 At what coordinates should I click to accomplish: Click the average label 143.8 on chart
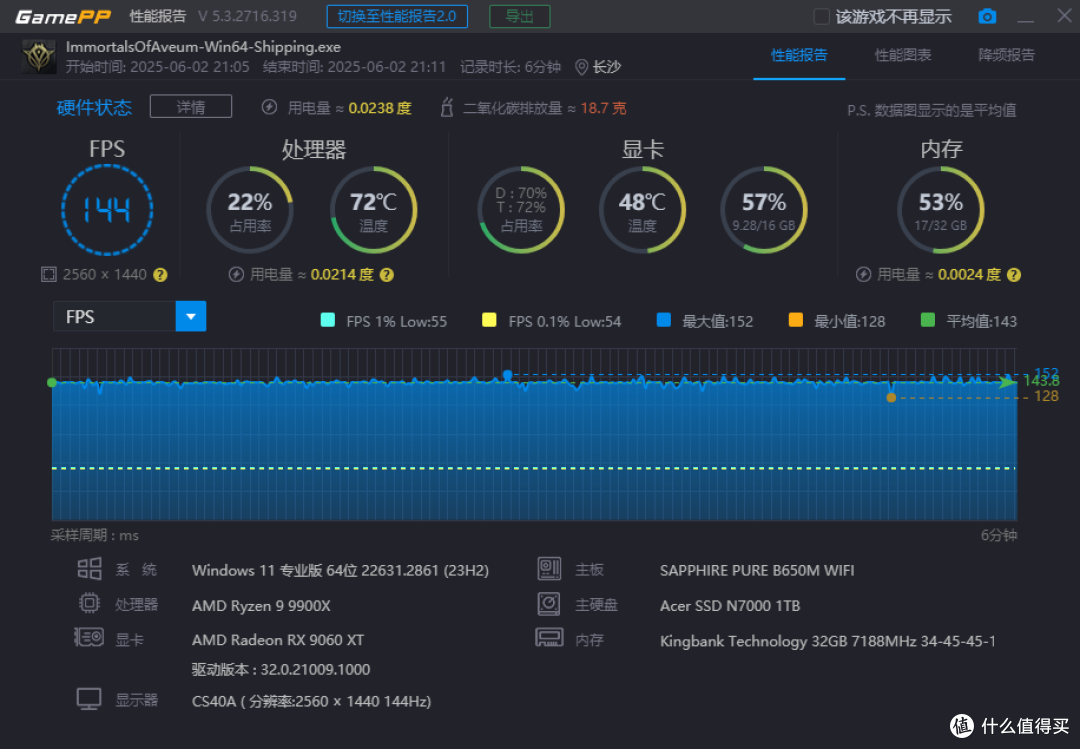point(1041,381)
